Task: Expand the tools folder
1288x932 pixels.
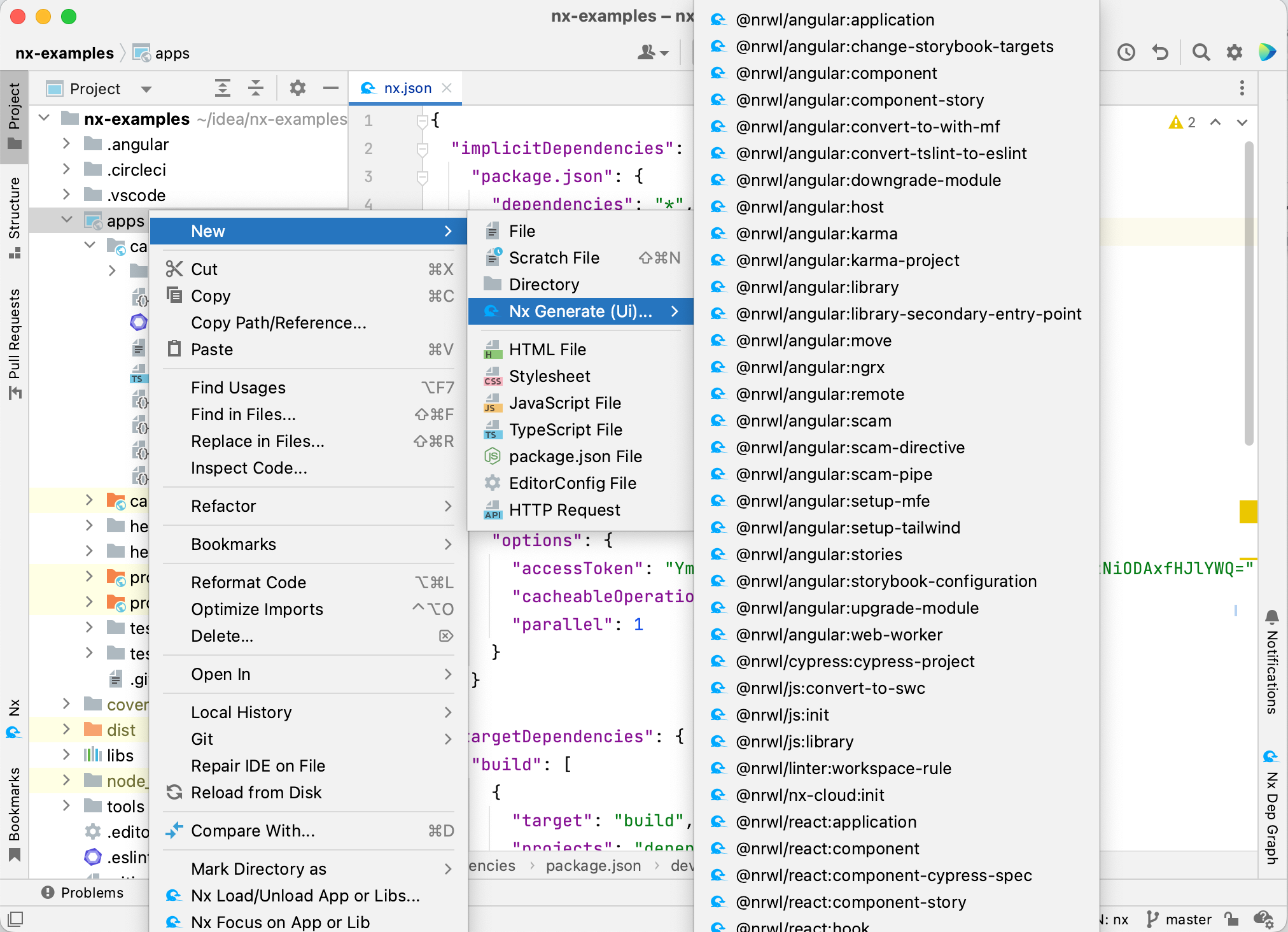Action: [66, 806]
